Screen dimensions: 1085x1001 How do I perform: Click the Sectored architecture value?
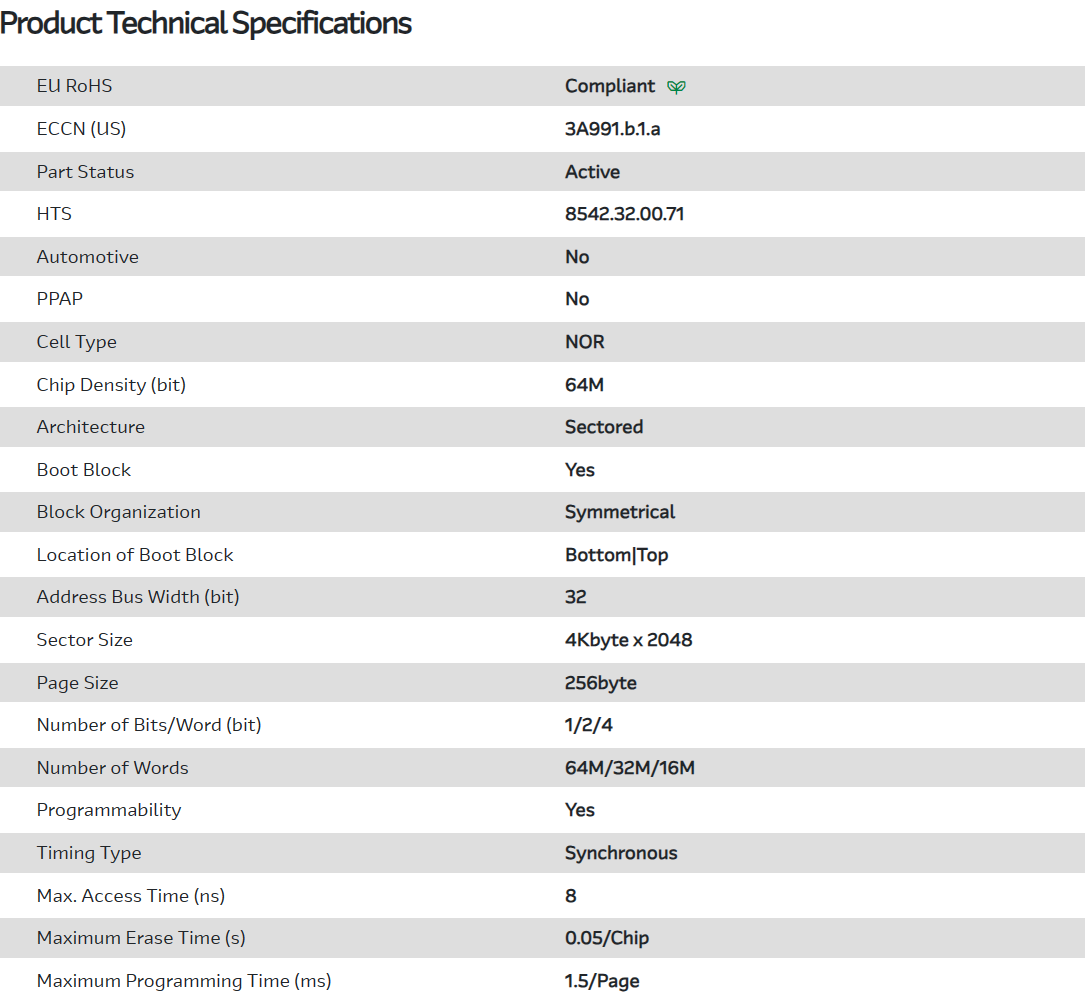[x=604, y=427]
